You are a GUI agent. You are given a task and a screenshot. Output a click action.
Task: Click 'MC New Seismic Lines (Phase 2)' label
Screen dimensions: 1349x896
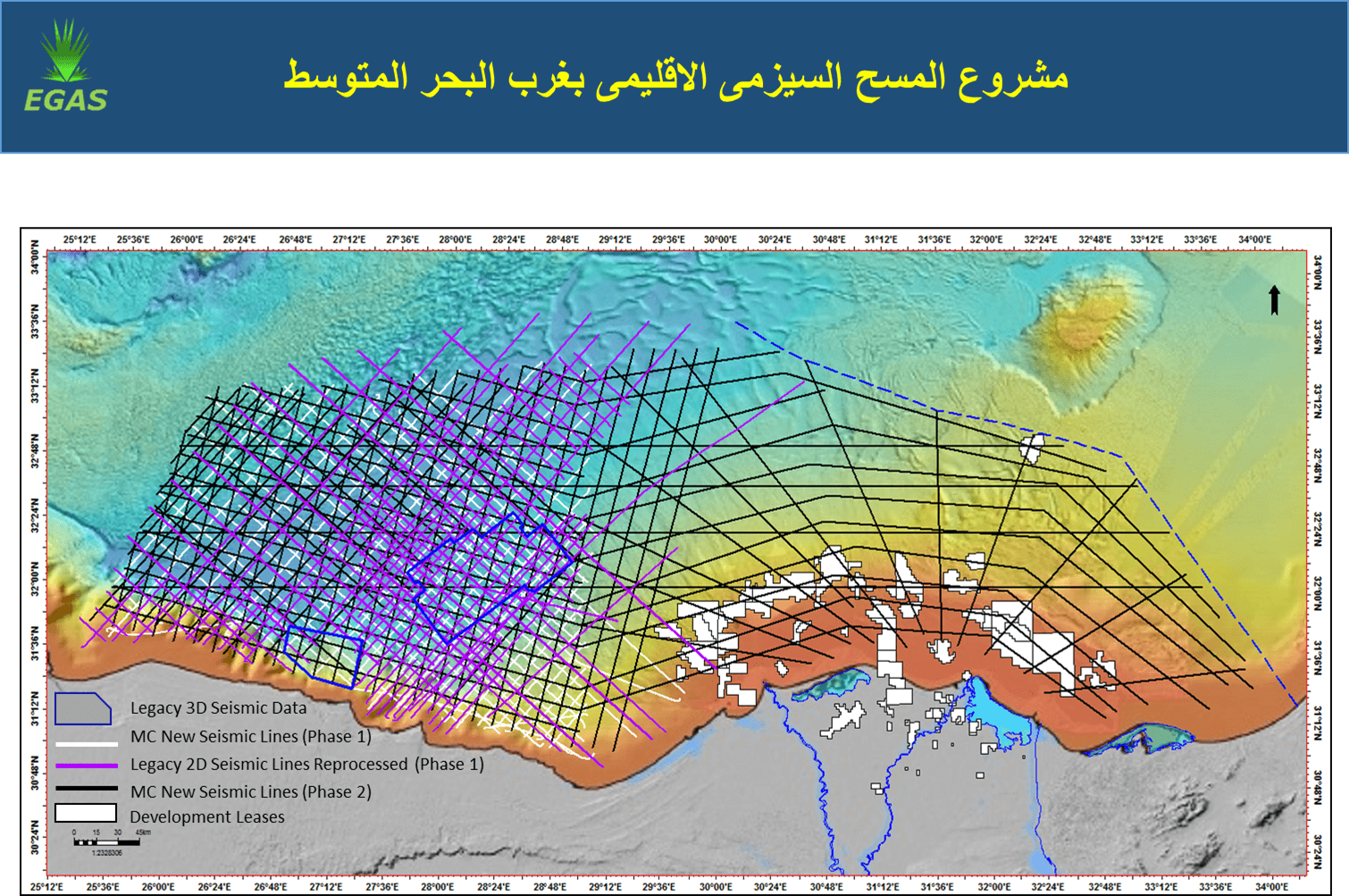pos(250,791)
